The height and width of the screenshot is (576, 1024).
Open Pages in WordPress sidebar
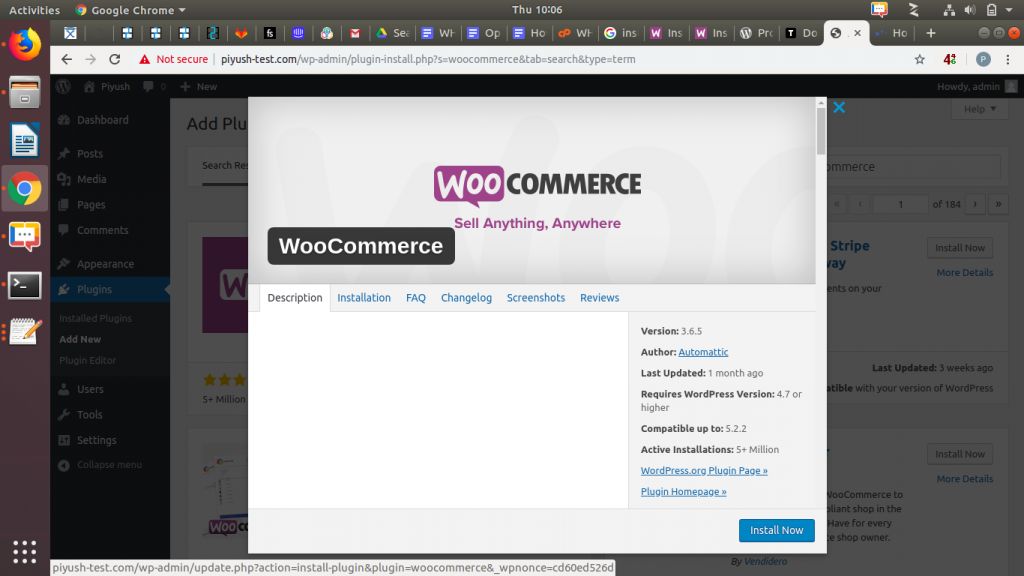91,204
